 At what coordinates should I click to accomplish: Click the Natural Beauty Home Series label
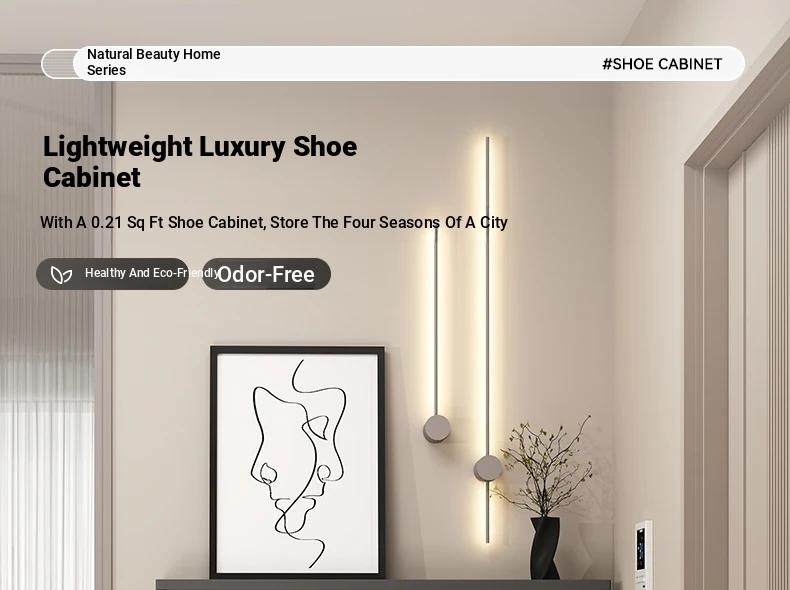(154, 62)
